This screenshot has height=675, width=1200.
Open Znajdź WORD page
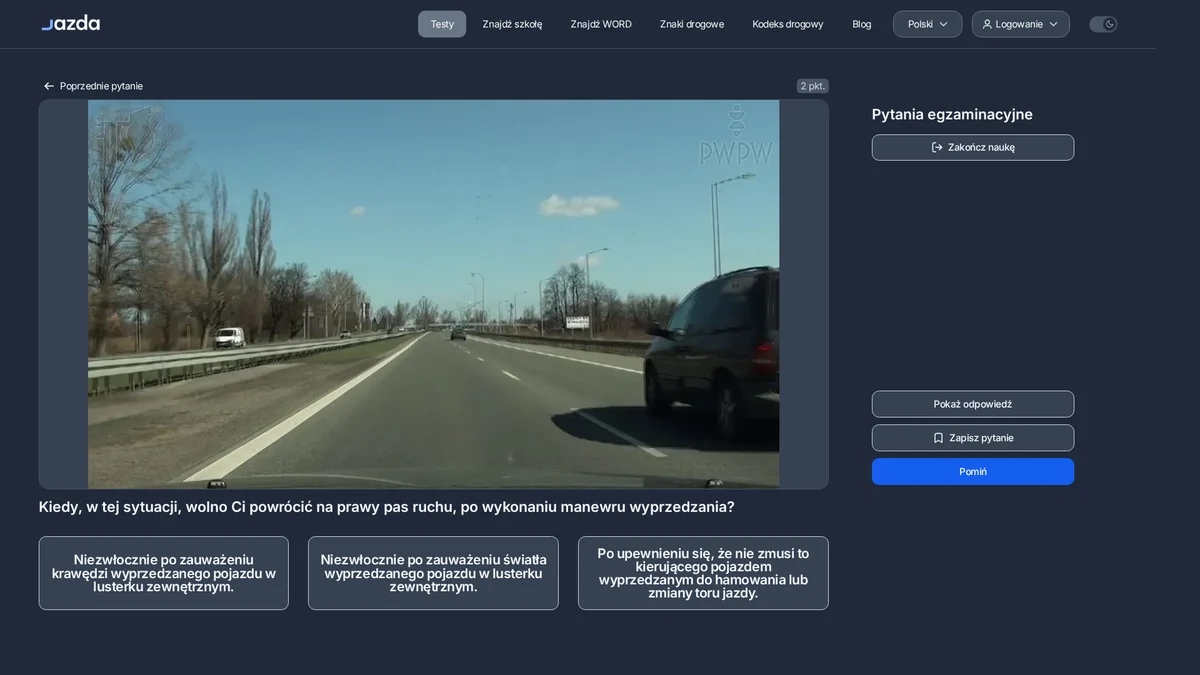pyautogui.click(x=601, y=24)
